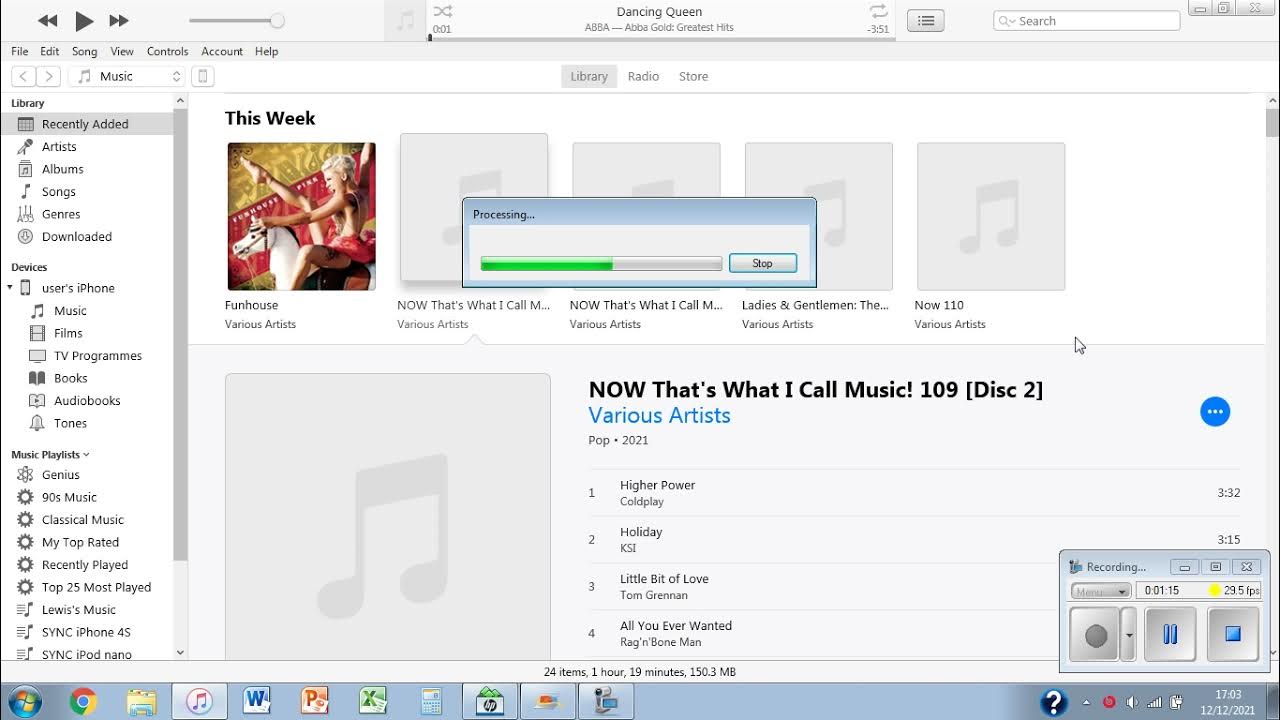Image resolution: width=1280 pixels, height=720 pixels.
Task: Open the View menu
Action: click(x=122, y=51)
